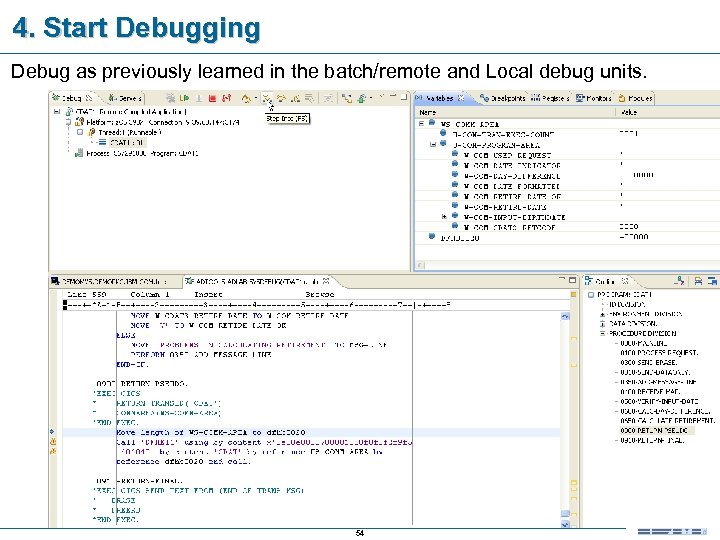The image size is (720, 540).
Task: Select the first editor tab at left
Action: 109,281
